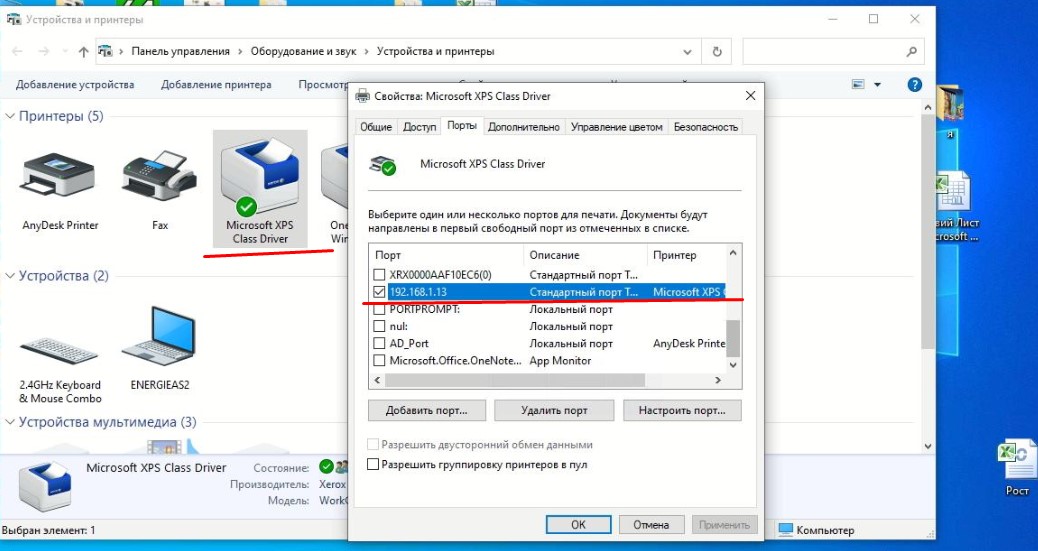Click the refresh button in address bar
The height and width of the screenshot is (551, 1038).
(716, 51)
